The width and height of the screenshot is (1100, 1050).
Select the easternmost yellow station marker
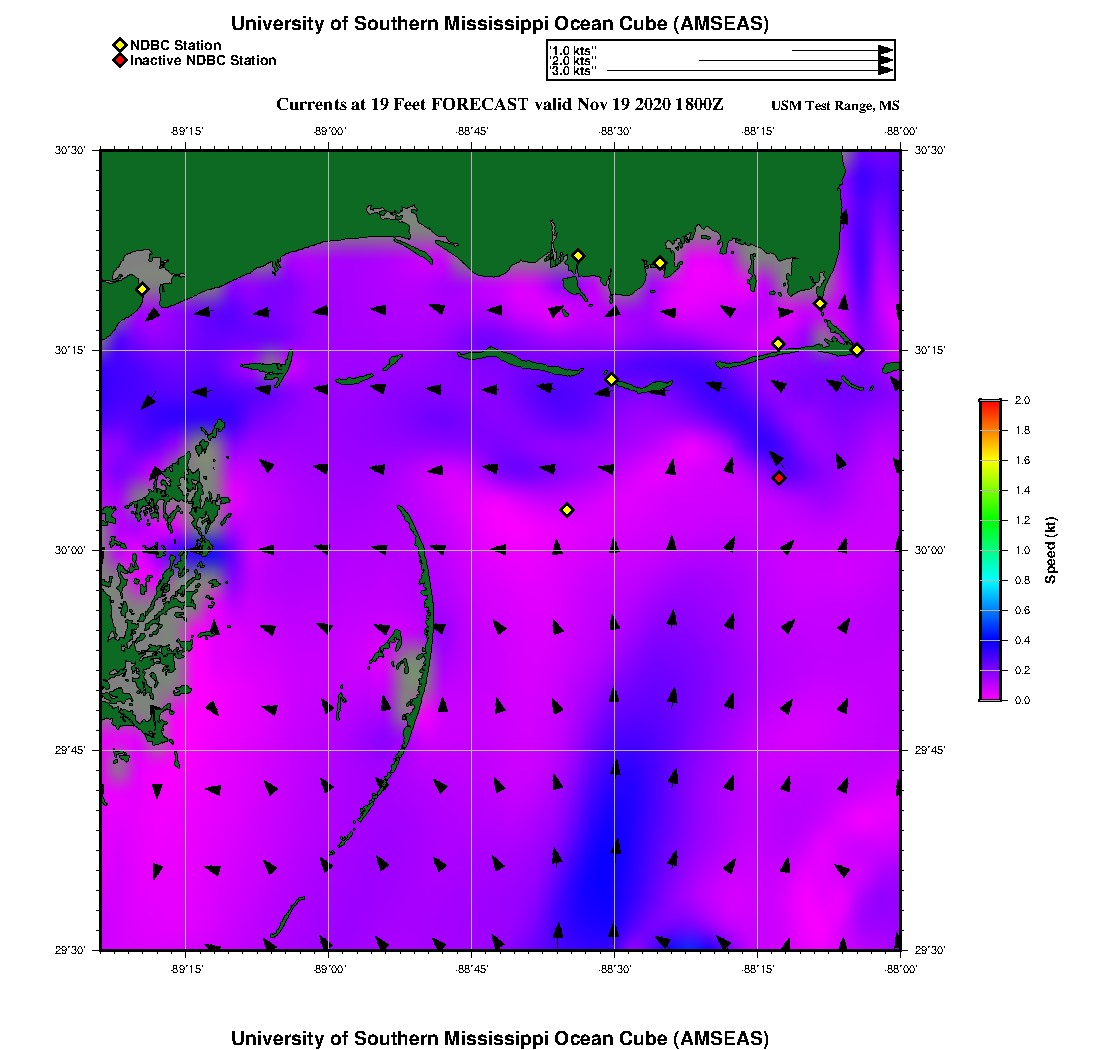point(857,350)
